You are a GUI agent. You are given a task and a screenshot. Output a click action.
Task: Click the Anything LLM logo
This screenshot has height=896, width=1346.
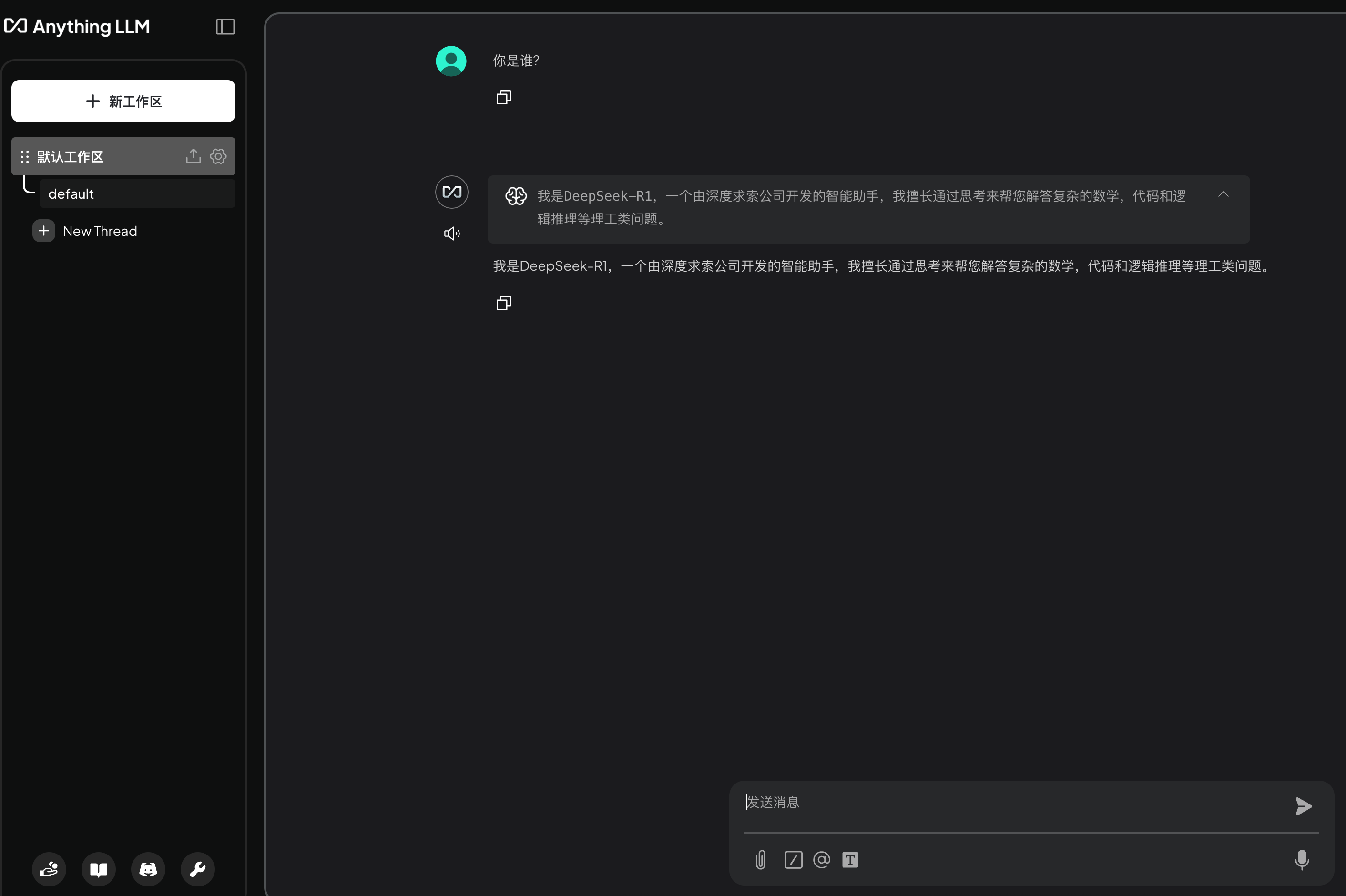click(77, 26)
